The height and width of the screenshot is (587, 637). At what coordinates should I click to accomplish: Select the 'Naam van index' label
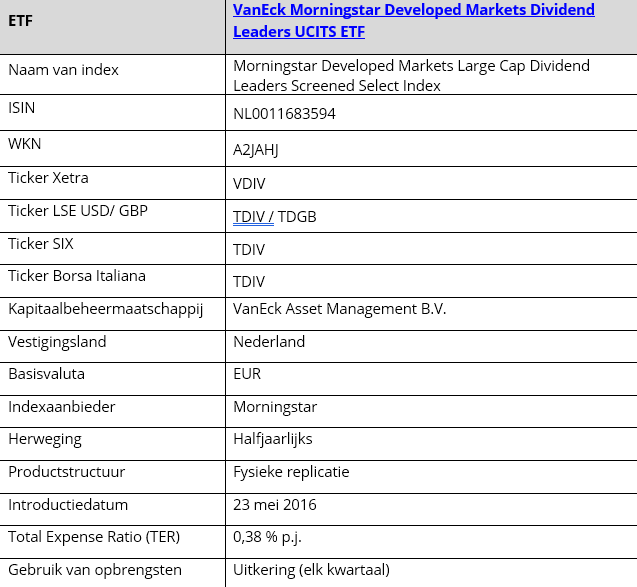(x=63, y=70)
